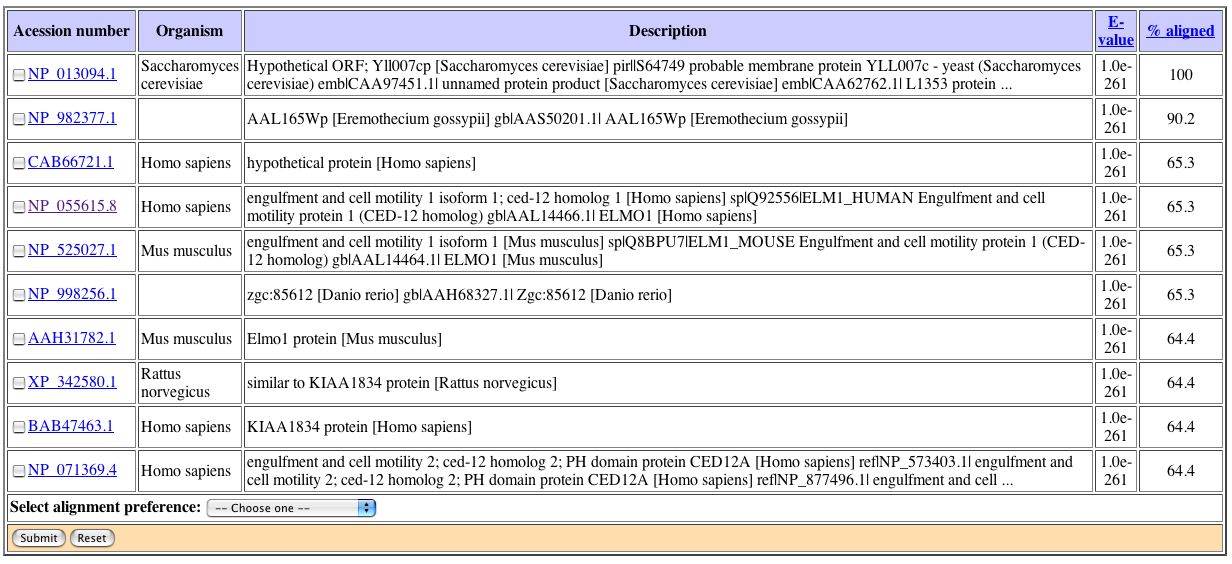Click the Rattus norvegicus organism cell
This screenshot has height=564, width=1232.
pyautogui.click(x=190, y=383)
